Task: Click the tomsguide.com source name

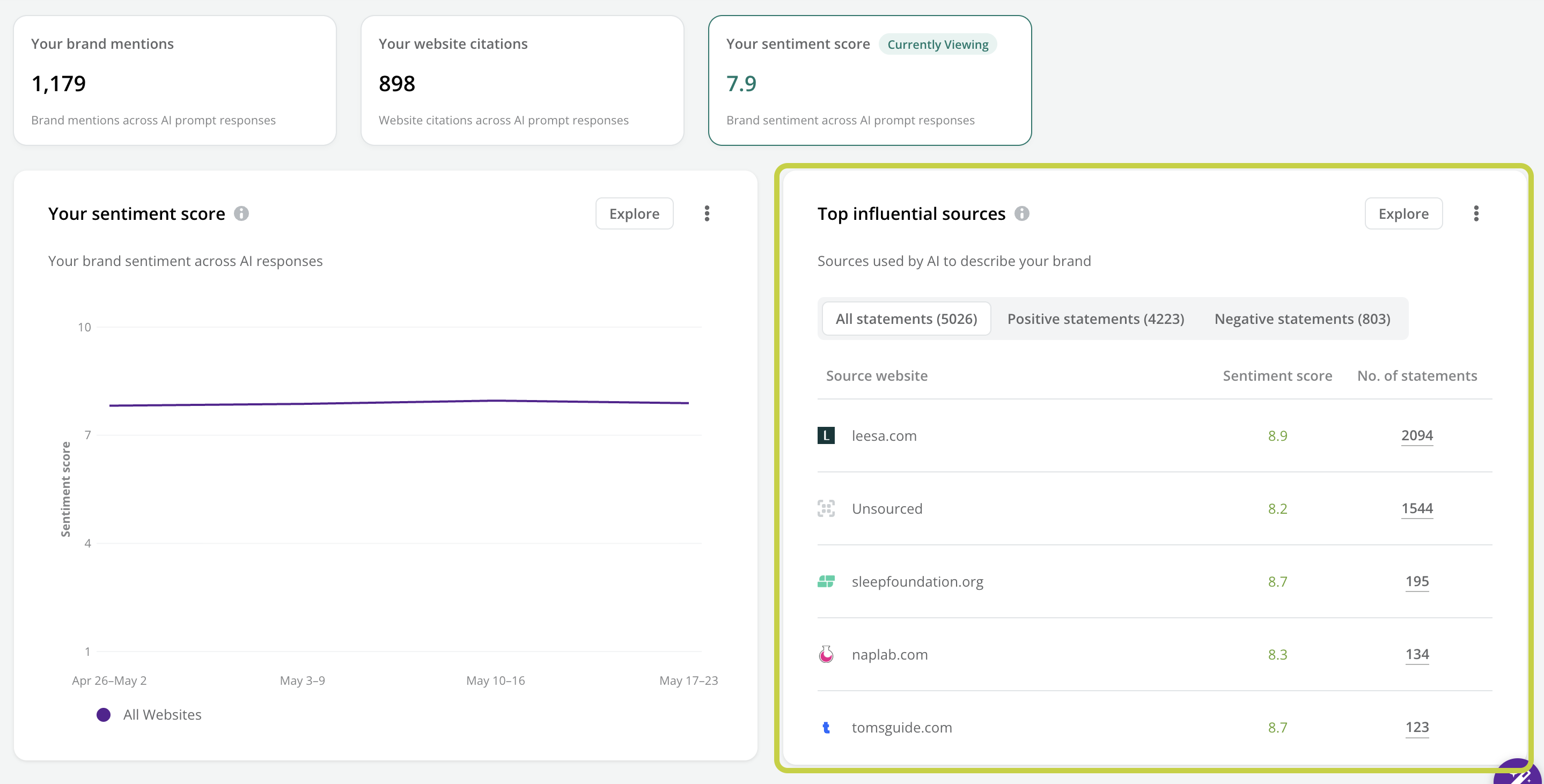Action: click(901, 727)
